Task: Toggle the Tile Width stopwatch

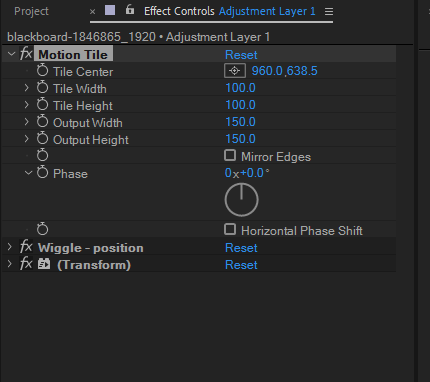Action: (x=42, y=88)
